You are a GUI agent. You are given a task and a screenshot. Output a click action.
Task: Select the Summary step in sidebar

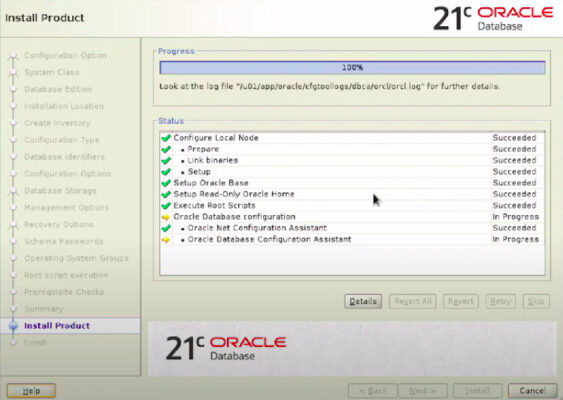tap(44, 309)
